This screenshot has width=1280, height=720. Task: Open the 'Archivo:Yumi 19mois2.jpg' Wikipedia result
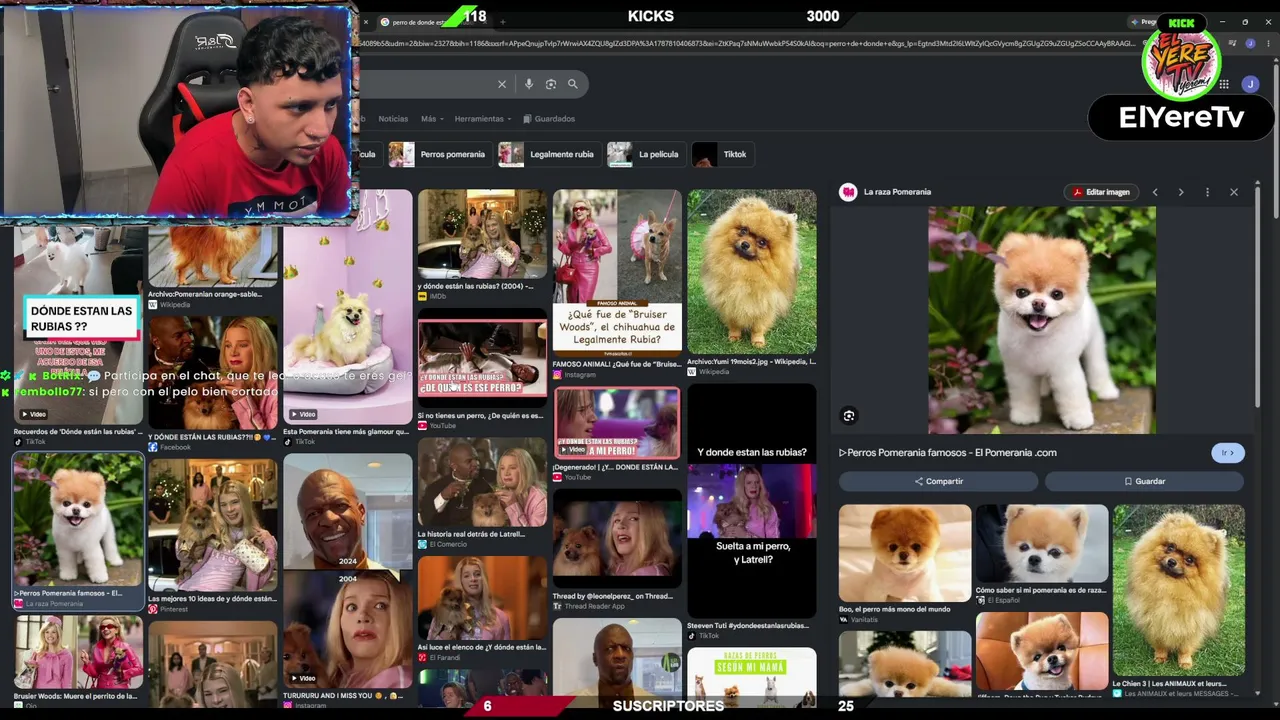[x=752, y=284]
